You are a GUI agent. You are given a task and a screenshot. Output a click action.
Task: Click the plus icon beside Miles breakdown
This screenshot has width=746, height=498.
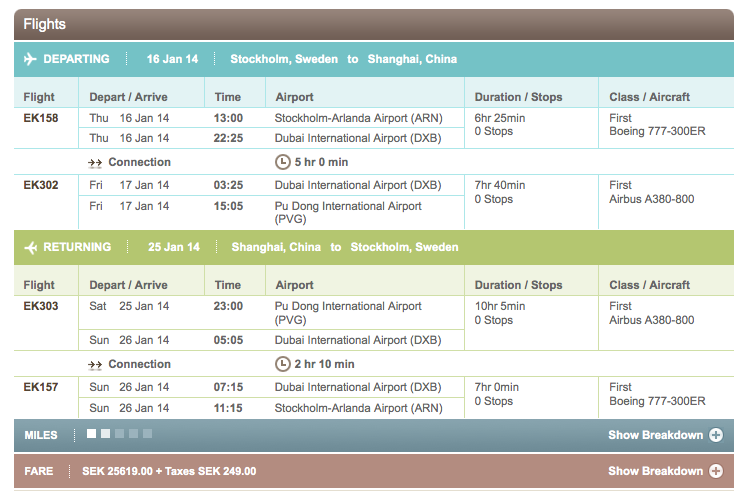[x=716, y=435]
